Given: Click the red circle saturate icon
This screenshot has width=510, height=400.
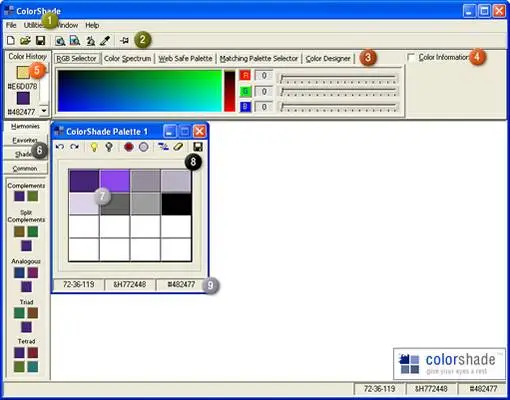Looking at the screenshot, I should coord(129,147).
